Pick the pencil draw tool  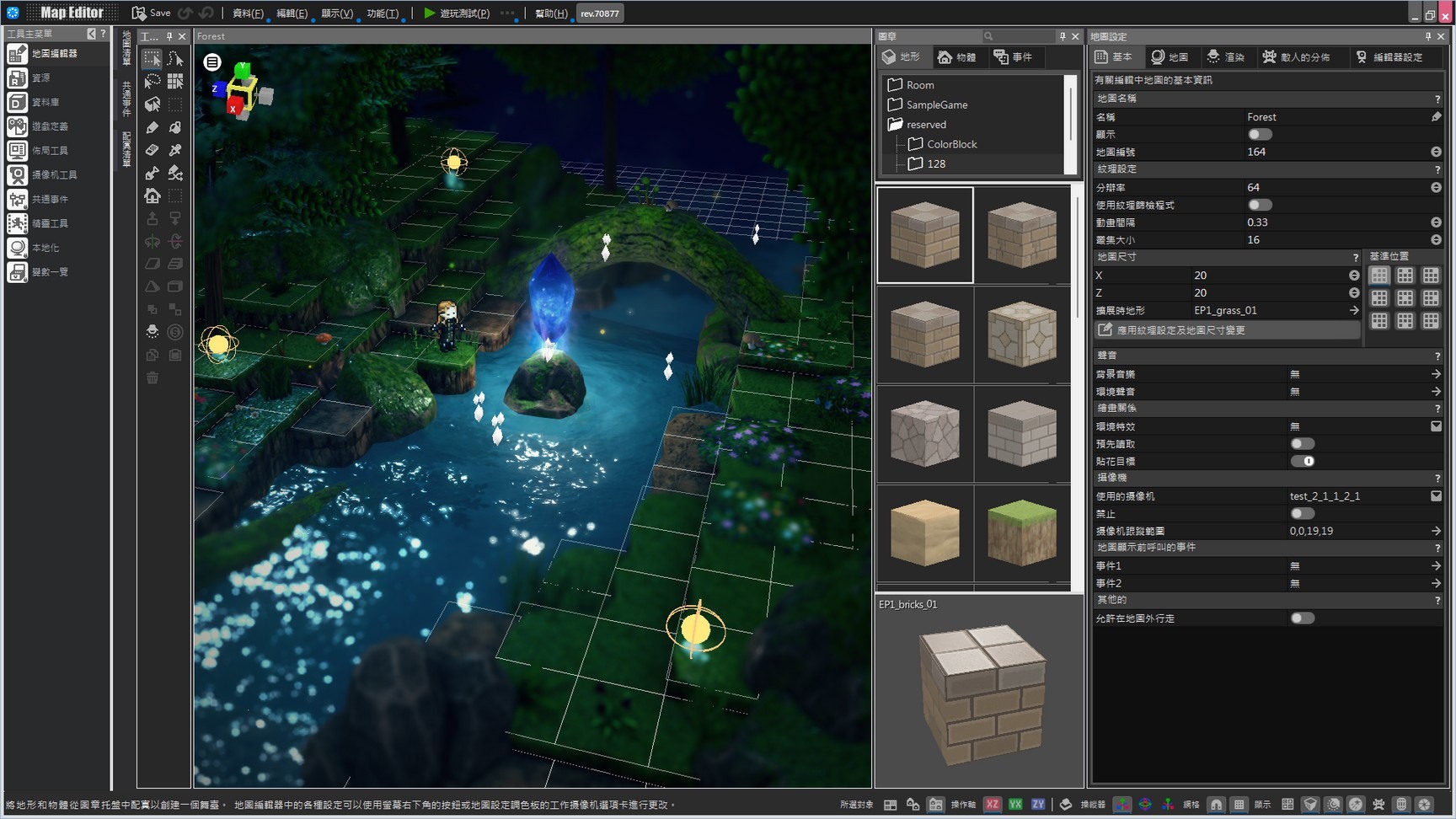coord(153,127)
